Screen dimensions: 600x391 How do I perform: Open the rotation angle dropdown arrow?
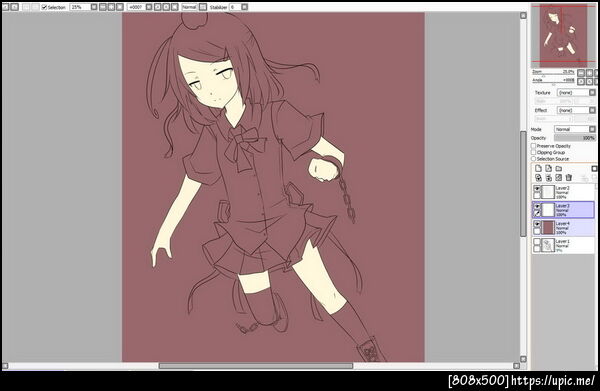pos(149,7)
